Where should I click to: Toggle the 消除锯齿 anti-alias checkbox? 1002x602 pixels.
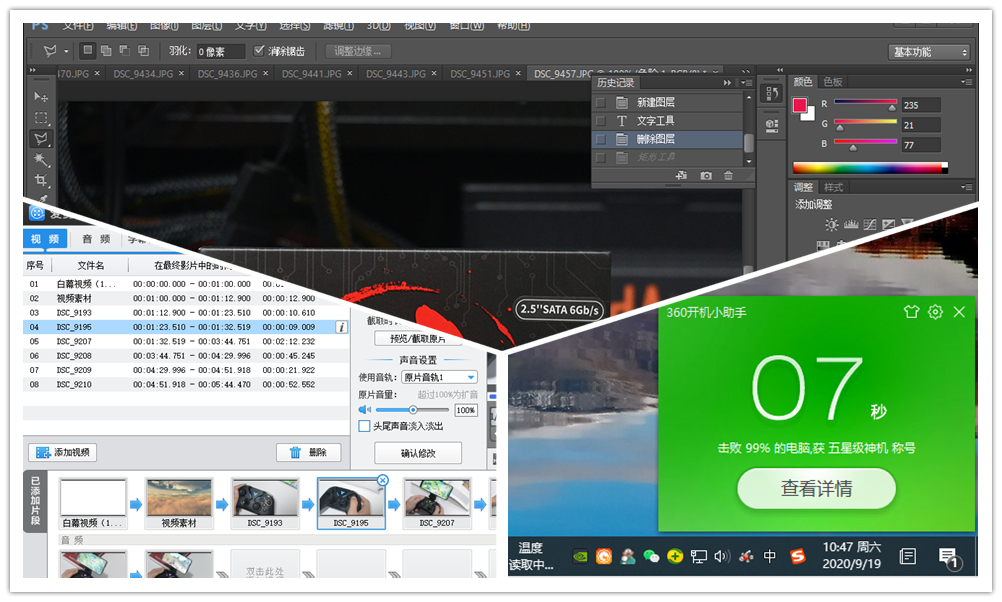[259, 50]
